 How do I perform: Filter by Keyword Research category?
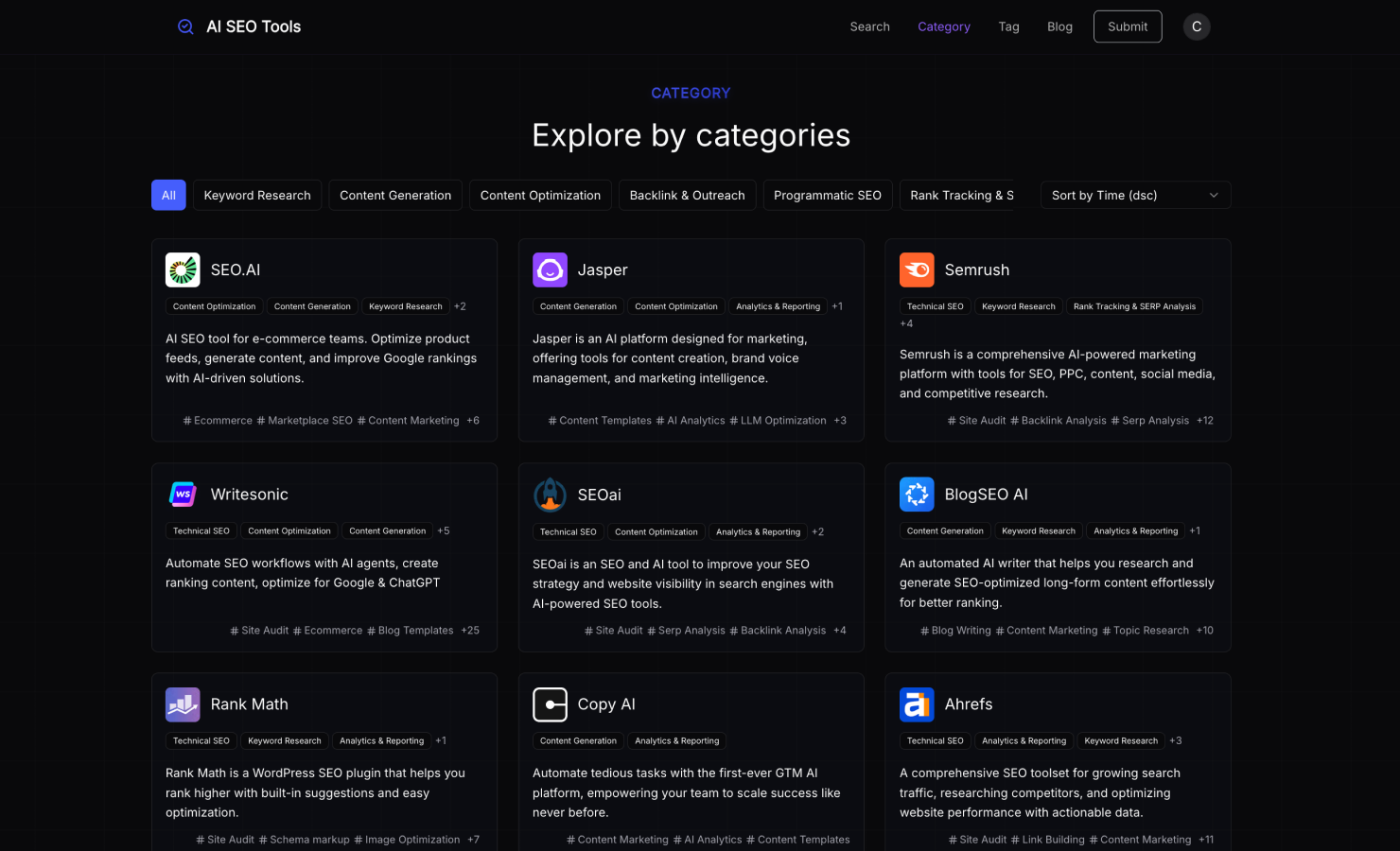(x=257, y=195)
